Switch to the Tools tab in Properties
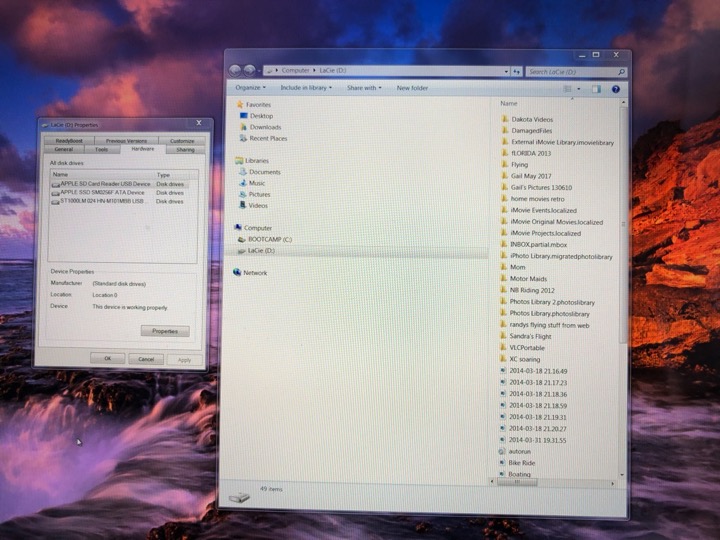 click(x=101, y=149)
